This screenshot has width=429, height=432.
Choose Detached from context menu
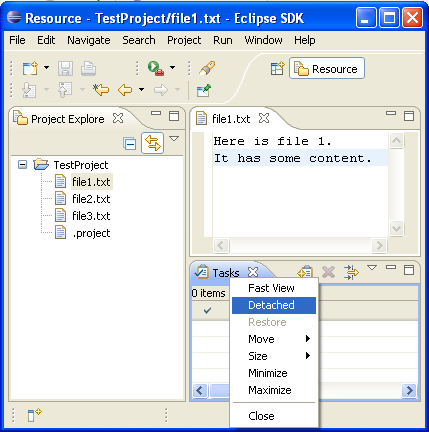pyautogui.click(x=274, y=305)
